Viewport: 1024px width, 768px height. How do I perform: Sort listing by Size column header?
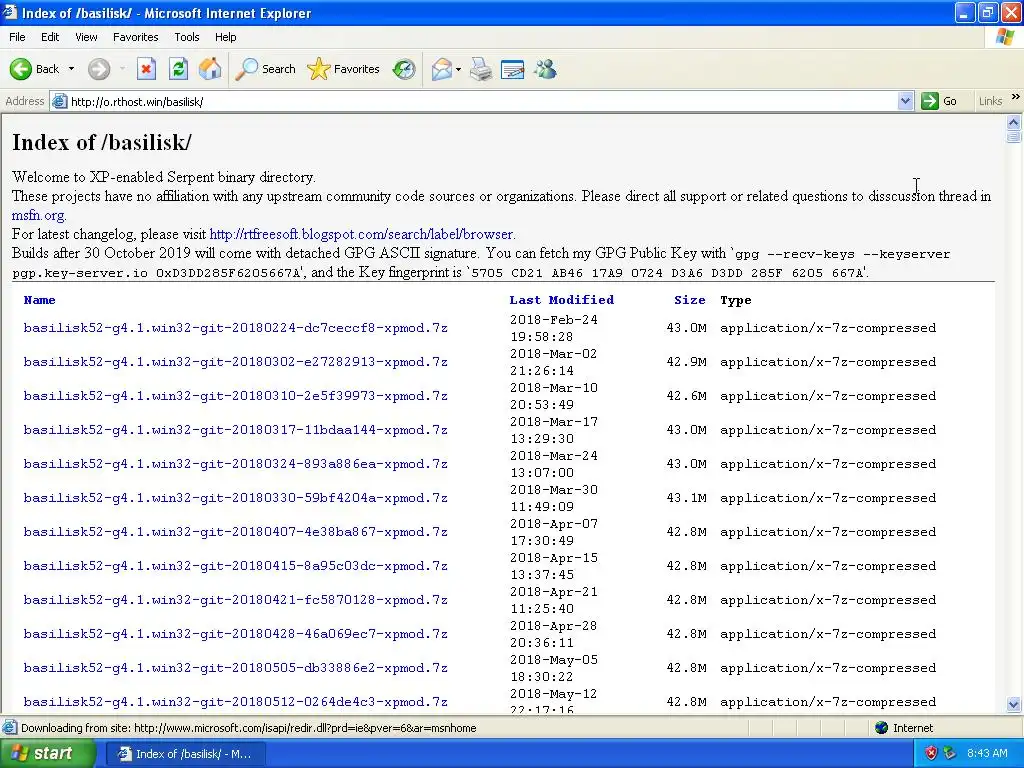[690, 300]
